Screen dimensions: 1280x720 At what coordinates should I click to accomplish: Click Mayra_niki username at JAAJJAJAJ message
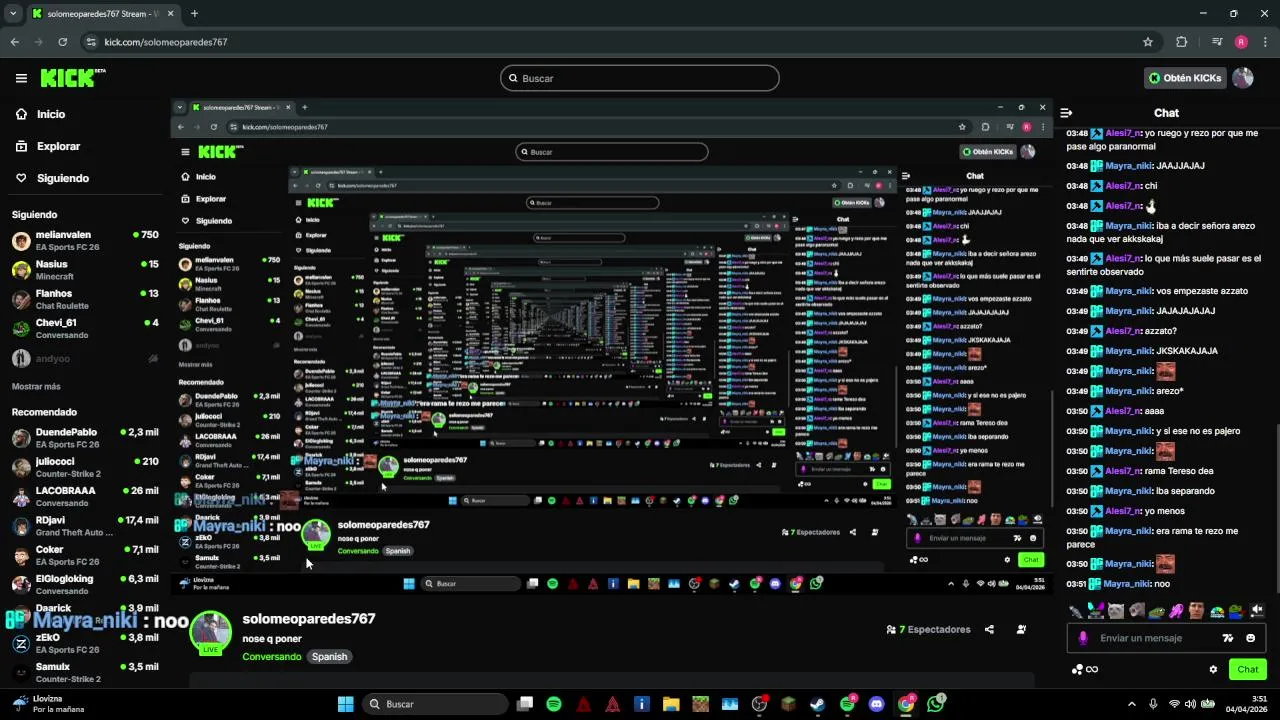[x=1129, y=166]
